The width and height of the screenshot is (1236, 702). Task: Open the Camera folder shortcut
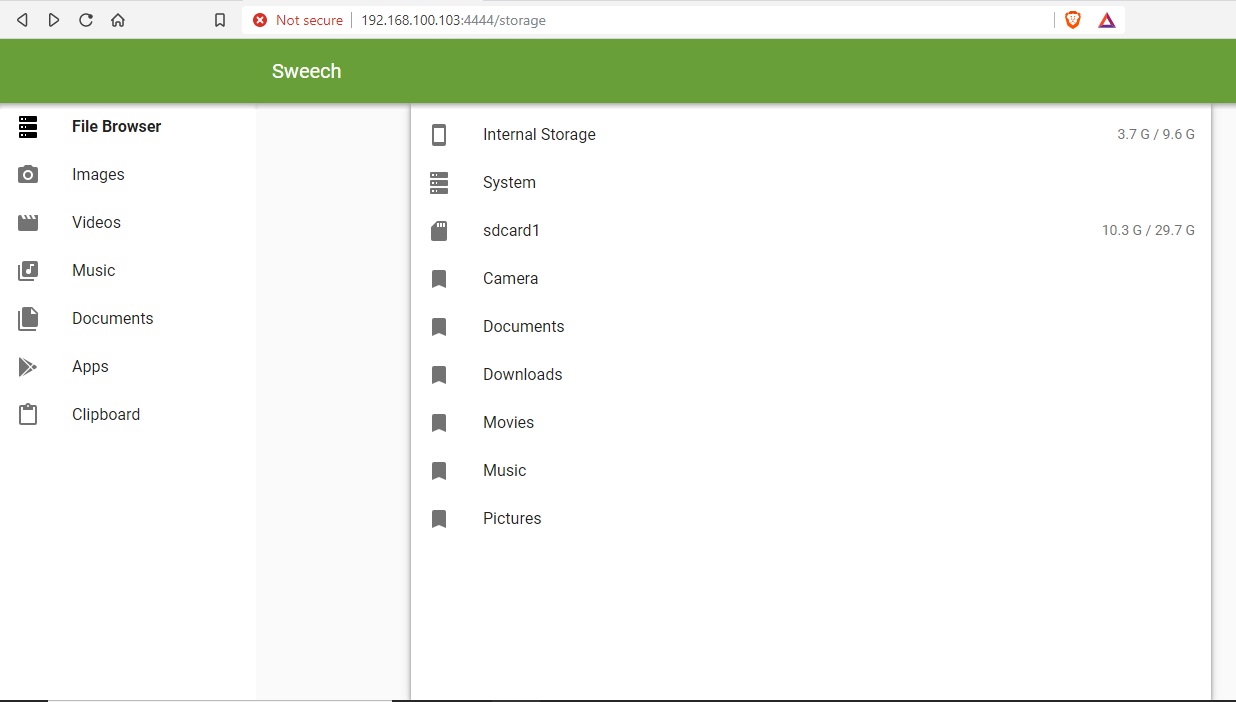[x=811, y=279]
